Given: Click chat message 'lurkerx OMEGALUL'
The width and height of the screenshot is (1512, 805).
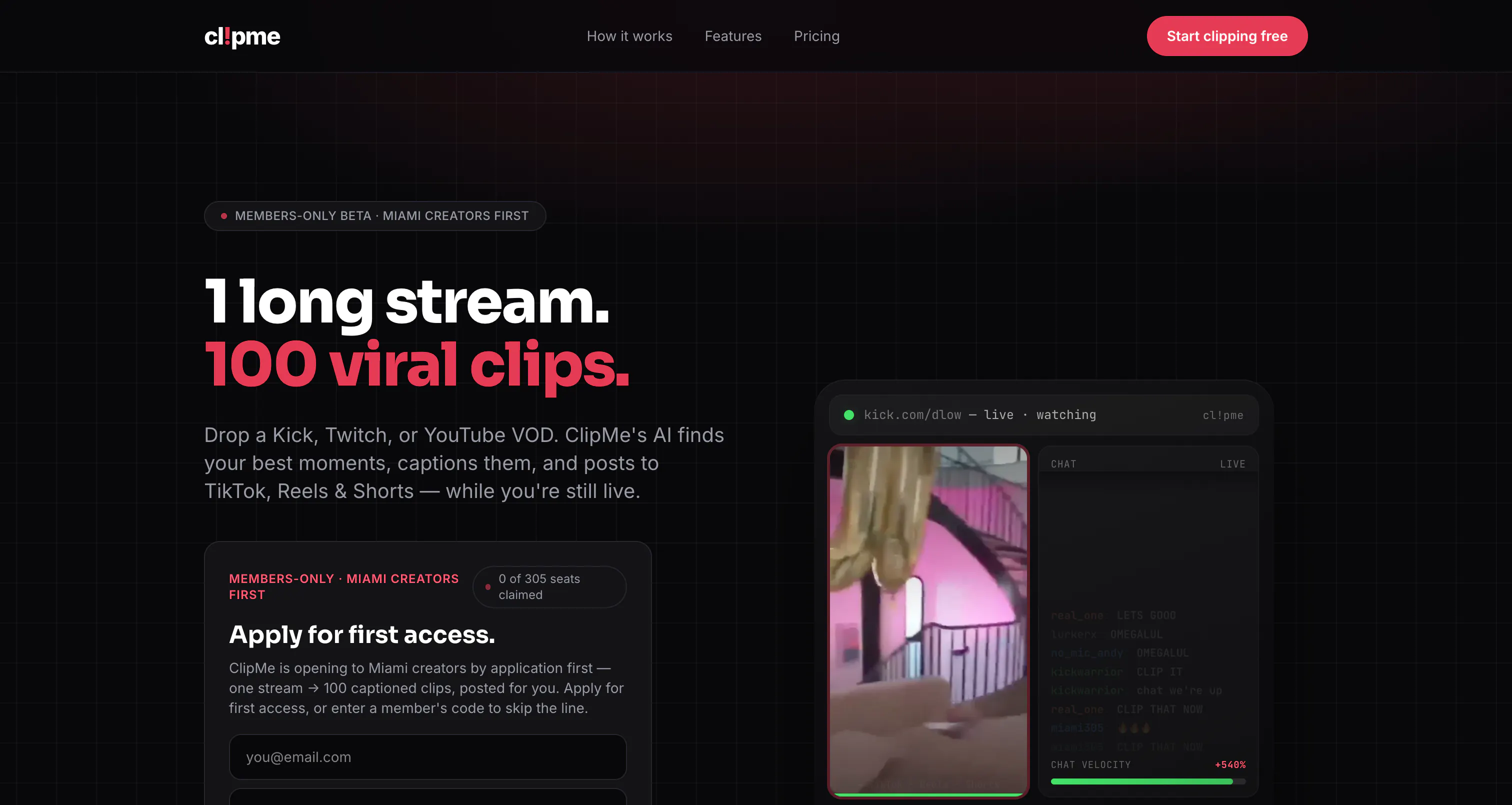Looking at the screenshot, I should pos(1106,634).
